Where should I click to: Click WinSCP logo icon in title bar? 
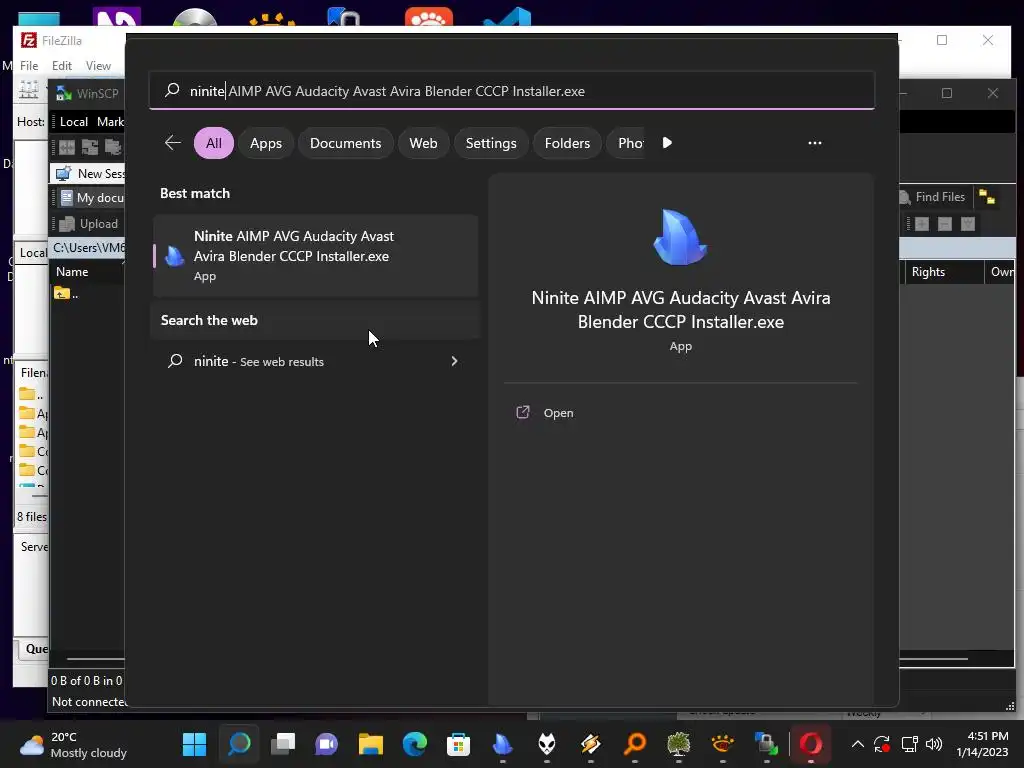[63, 93]
